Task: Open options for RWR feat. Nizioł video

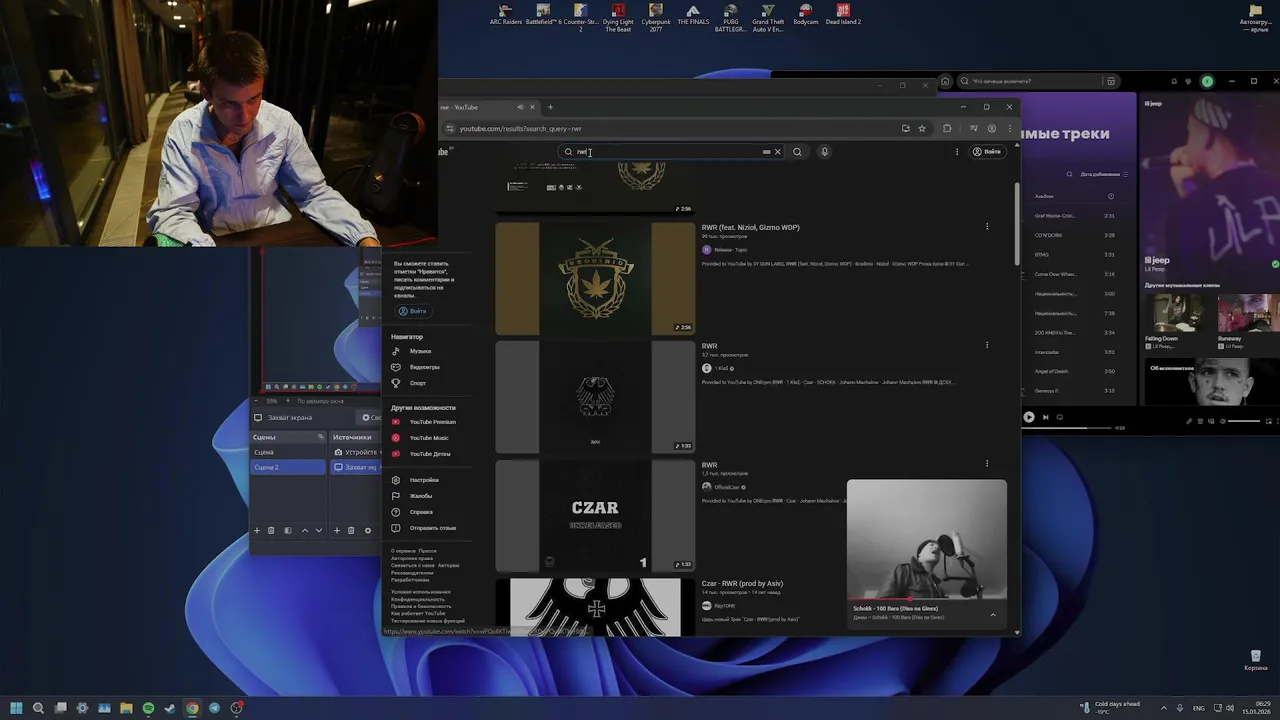Action: [x=987, y=227]
